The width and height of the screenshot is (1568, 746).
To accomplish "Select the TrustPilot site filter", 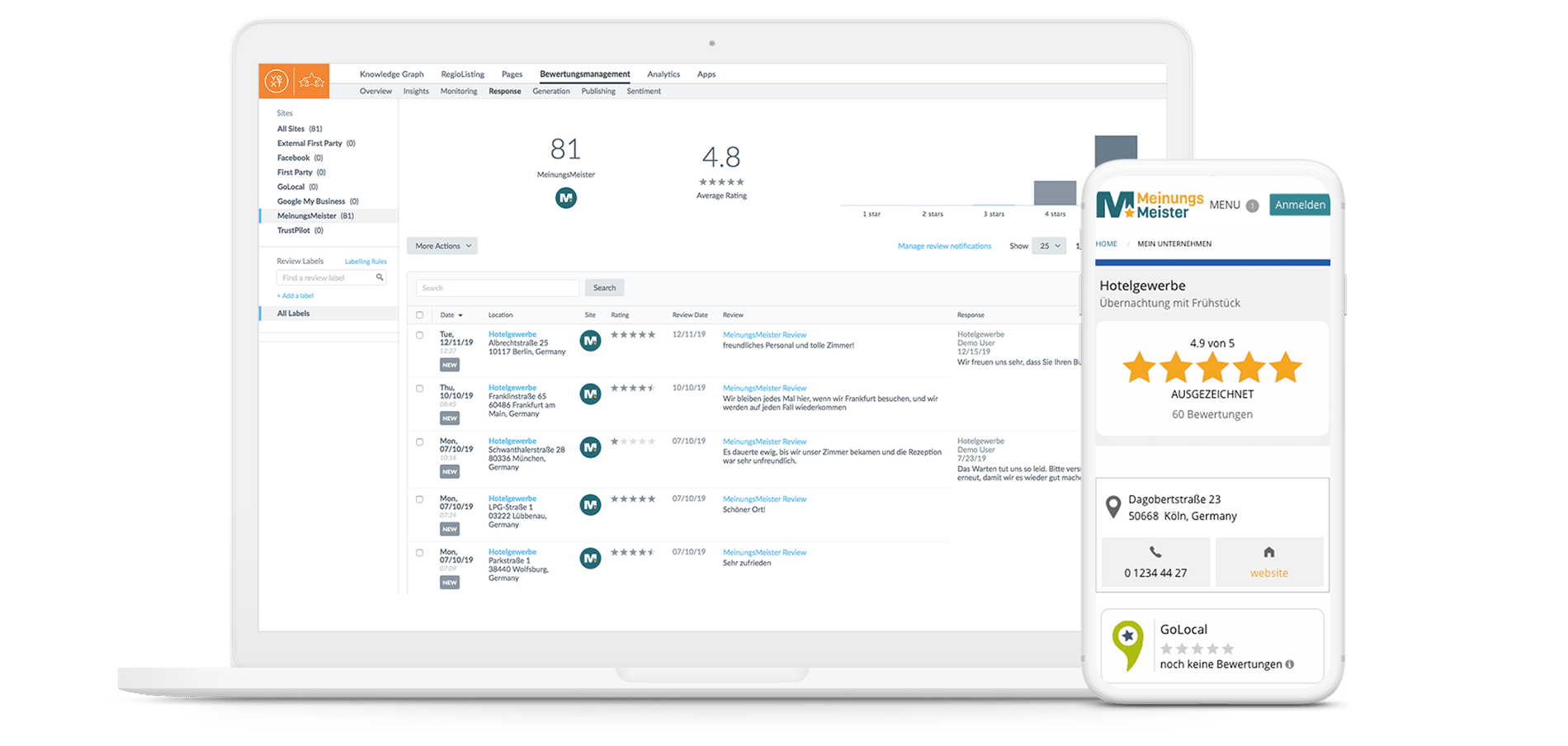I will 300,230.
